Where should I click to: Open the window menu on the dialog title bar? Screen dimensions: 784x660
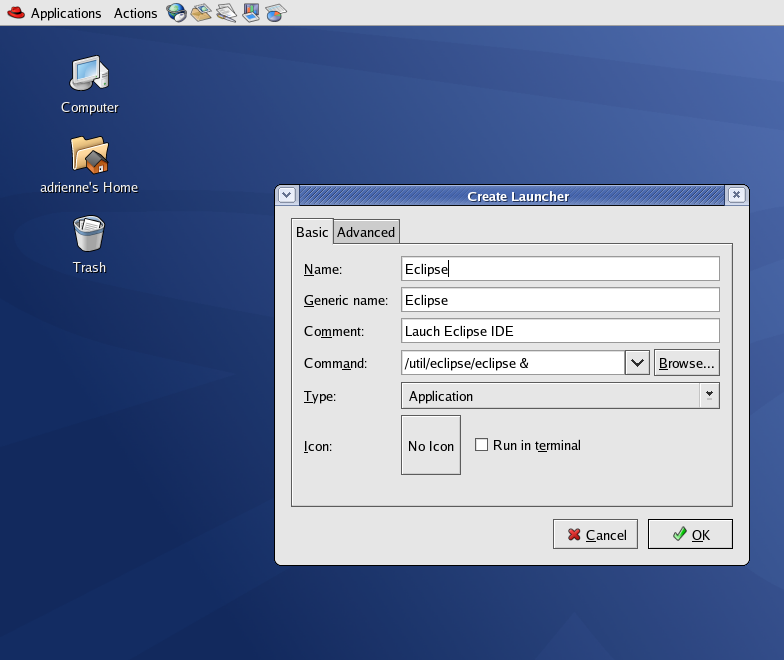click(x=287, y=196)
